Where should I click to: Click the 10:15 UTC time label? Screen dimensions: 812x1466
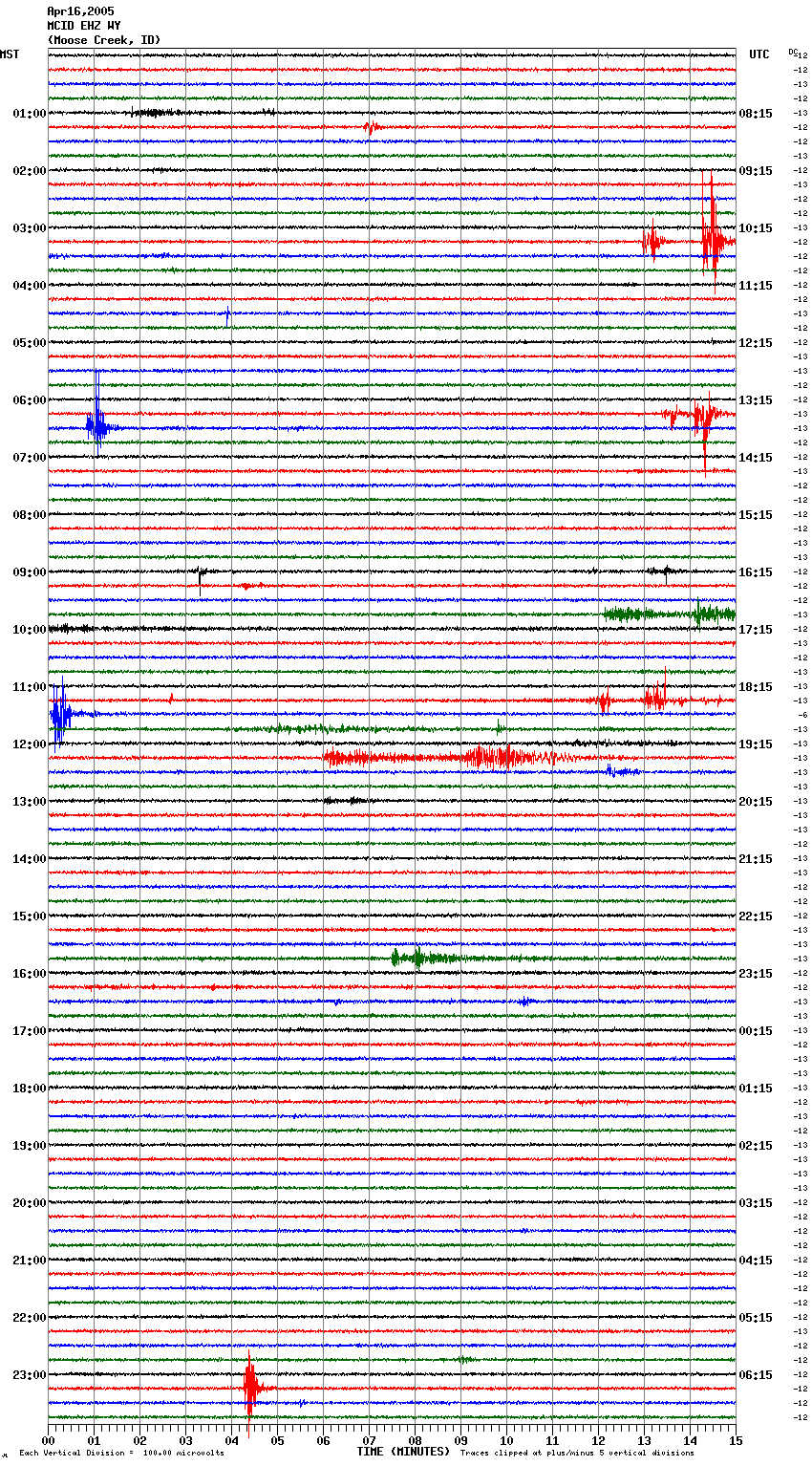pos(756,228)
